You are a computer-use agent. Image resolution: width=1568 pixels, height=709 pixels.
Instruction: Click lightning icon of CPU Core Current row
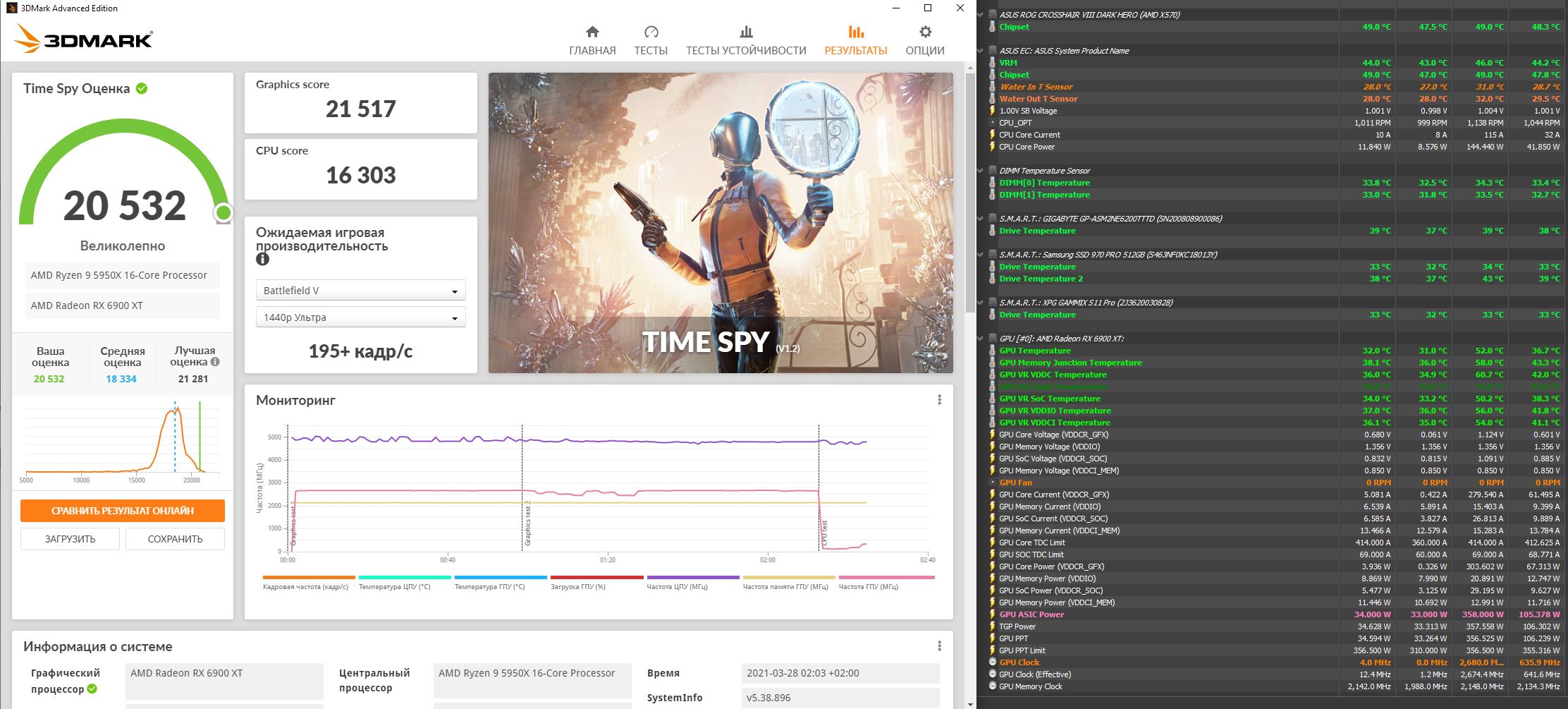(992, 135)
